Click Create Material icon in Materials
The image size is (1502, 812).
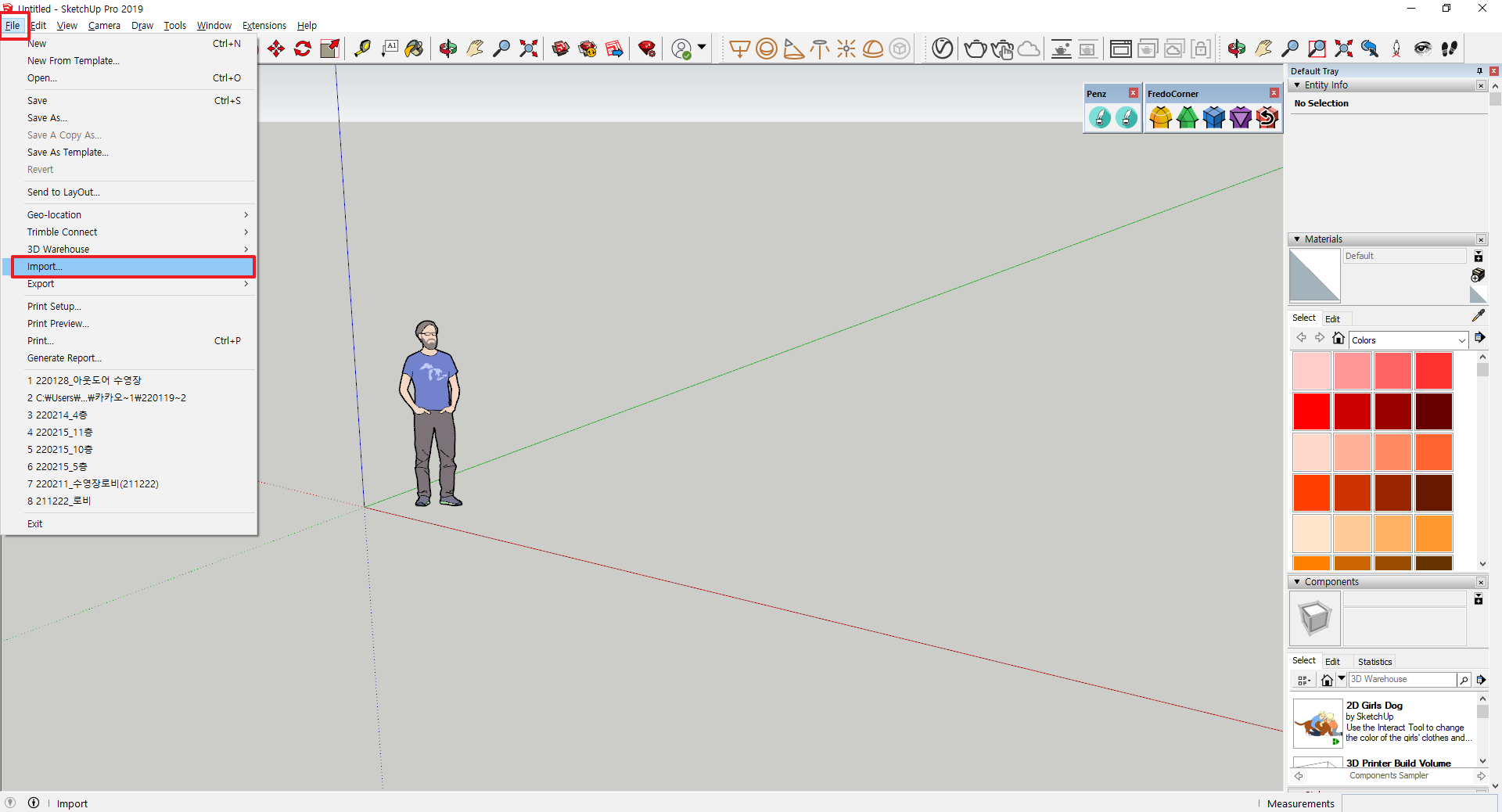click(x=1478, y=275)
